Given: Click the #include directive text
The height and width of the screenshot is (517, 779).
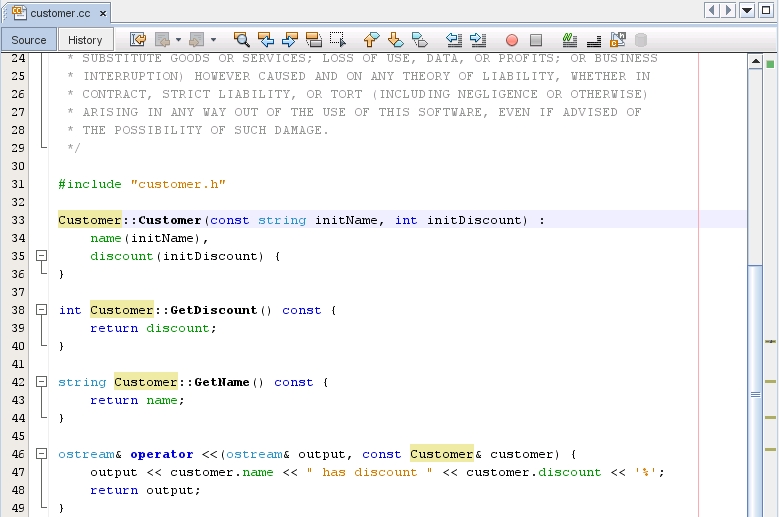Looking at the screenshot, I should pos(90,184).
